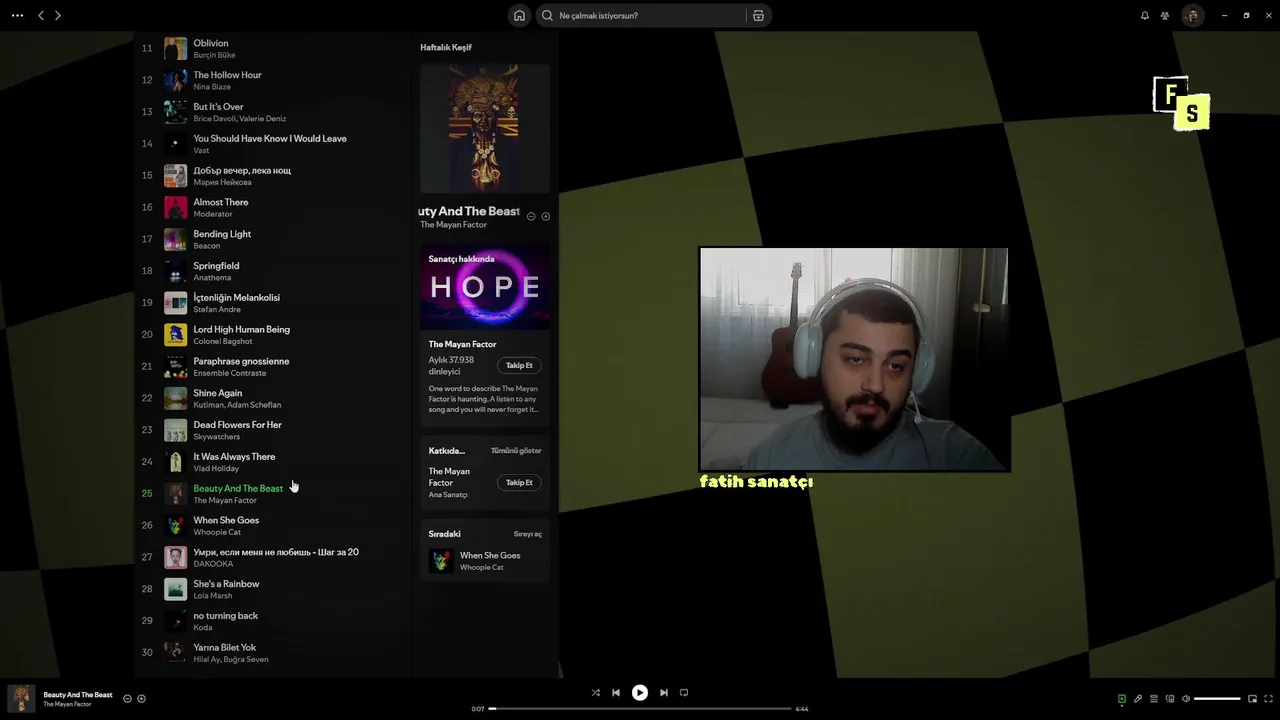Adjust the volume slider

1218,699
